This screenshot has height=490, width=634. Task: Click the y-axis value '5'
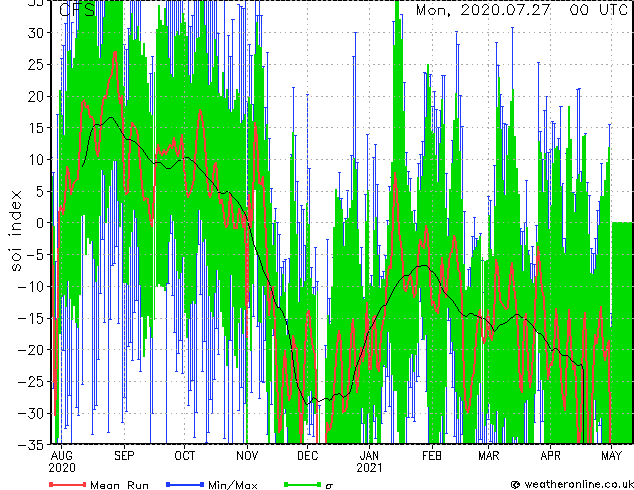tap(40, 191)
